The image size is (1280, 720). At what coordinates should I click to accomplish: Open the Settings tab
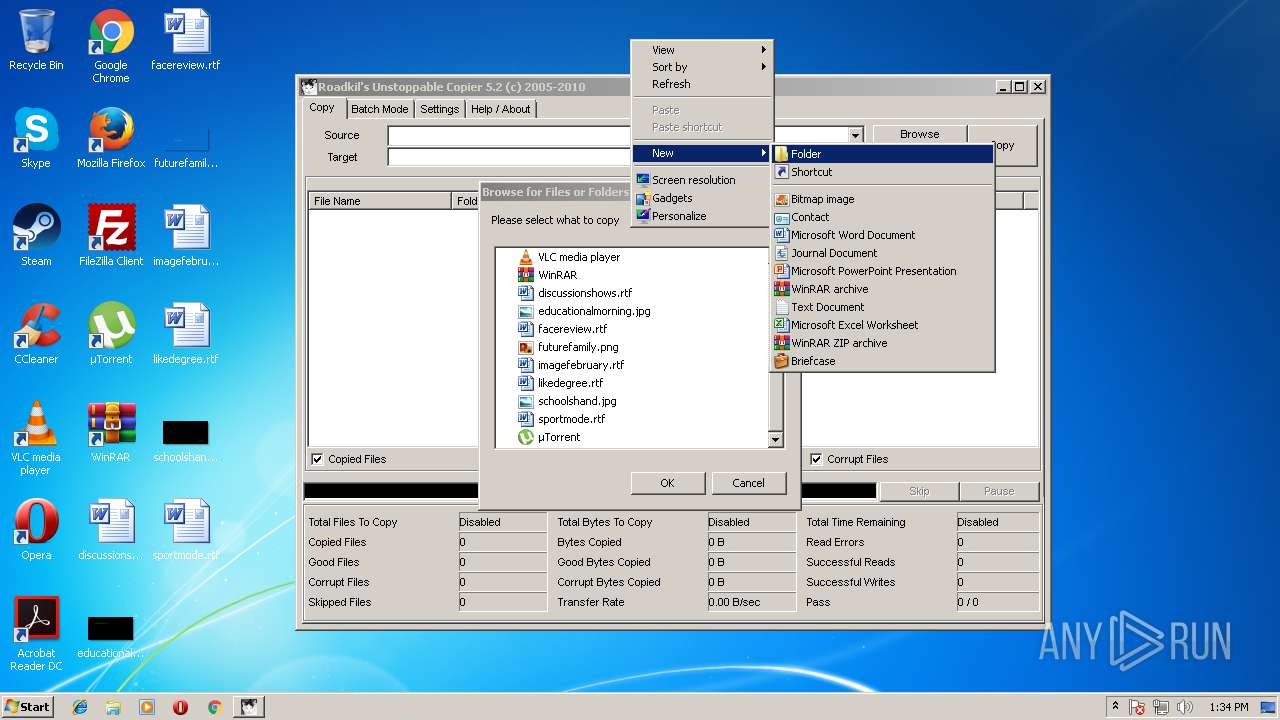point(439,109)
